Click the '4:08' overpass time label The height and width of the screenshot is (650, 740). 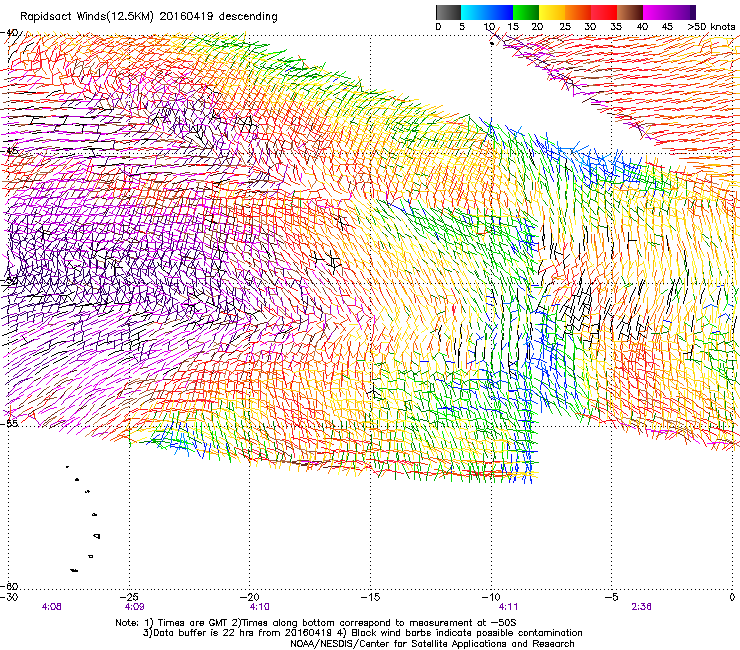pos(51,607)
